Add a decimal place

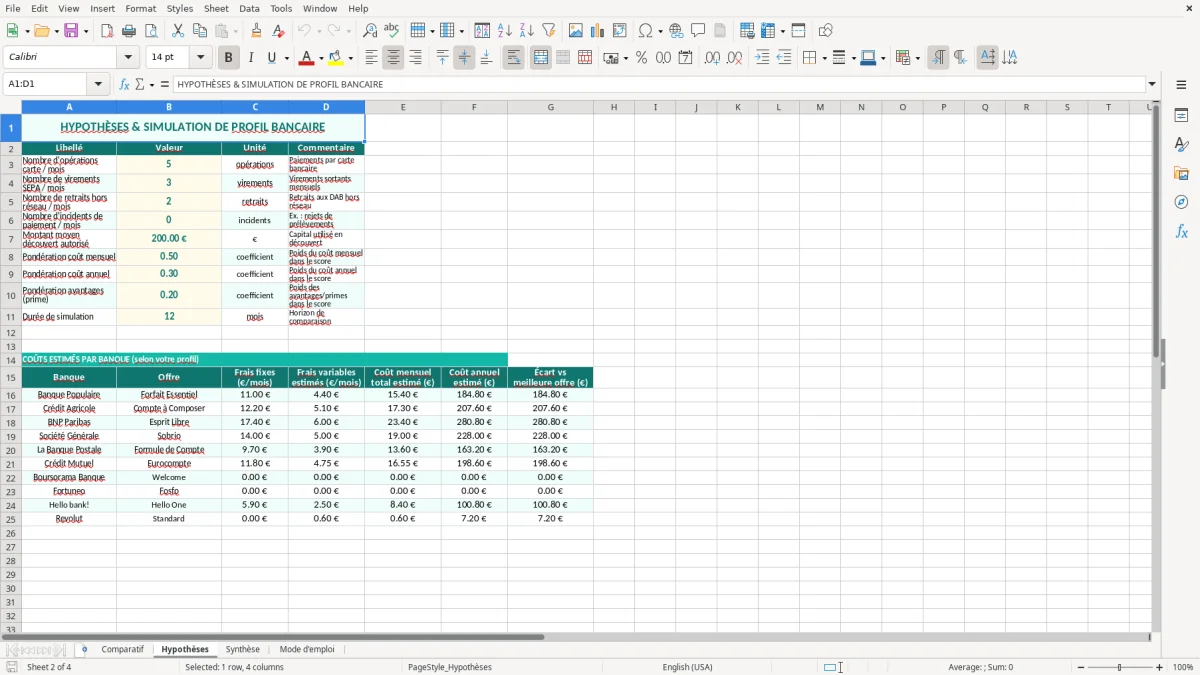click(713, 58)
